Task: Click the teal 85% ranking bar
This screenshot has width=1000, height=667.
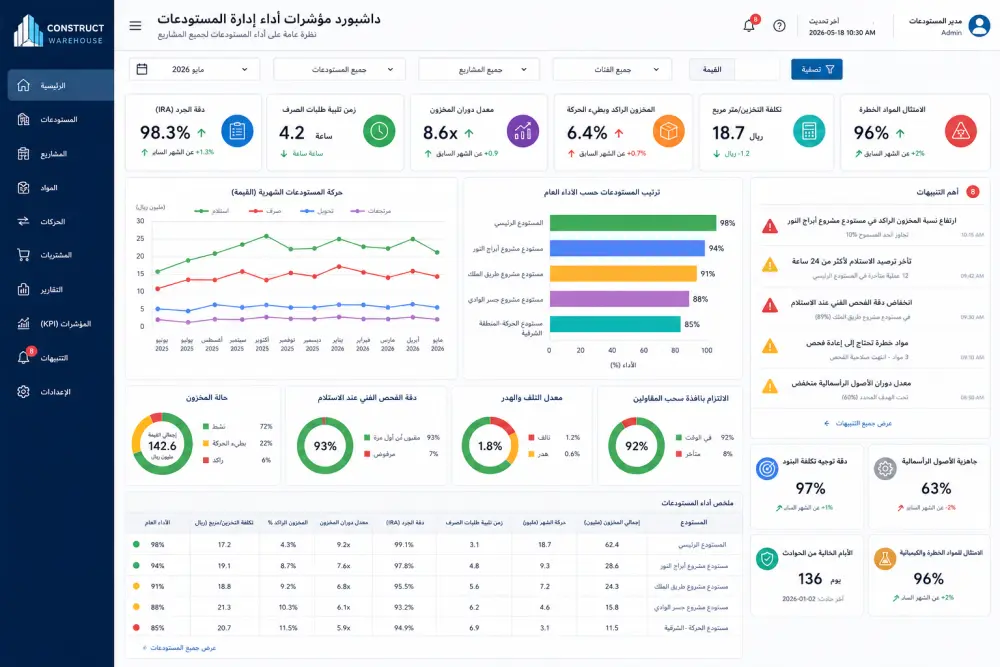Action: tap(615, 324)
